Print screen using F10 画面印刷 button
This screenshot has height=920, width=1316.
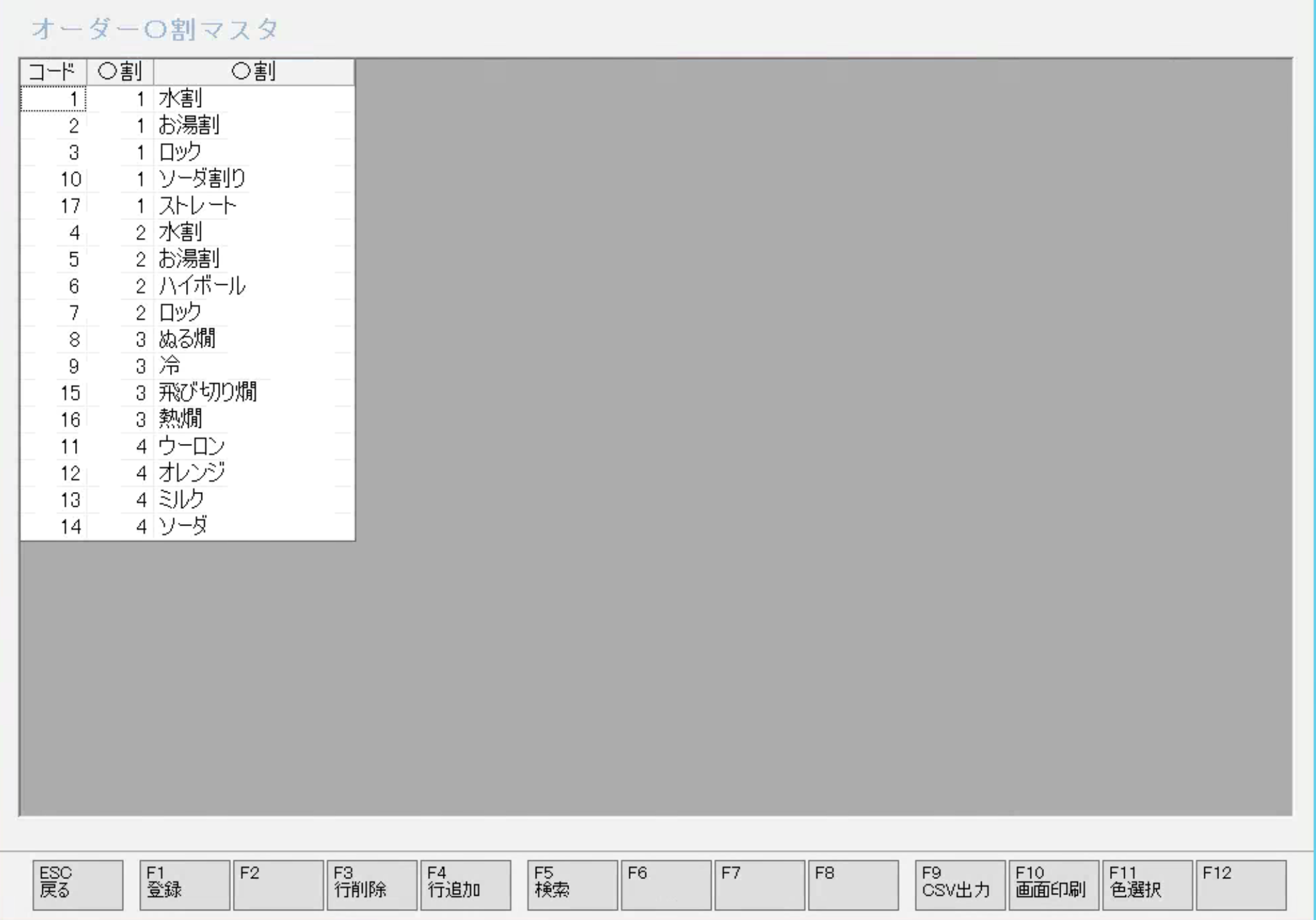pyautogui.click(x=1053, y=884)
